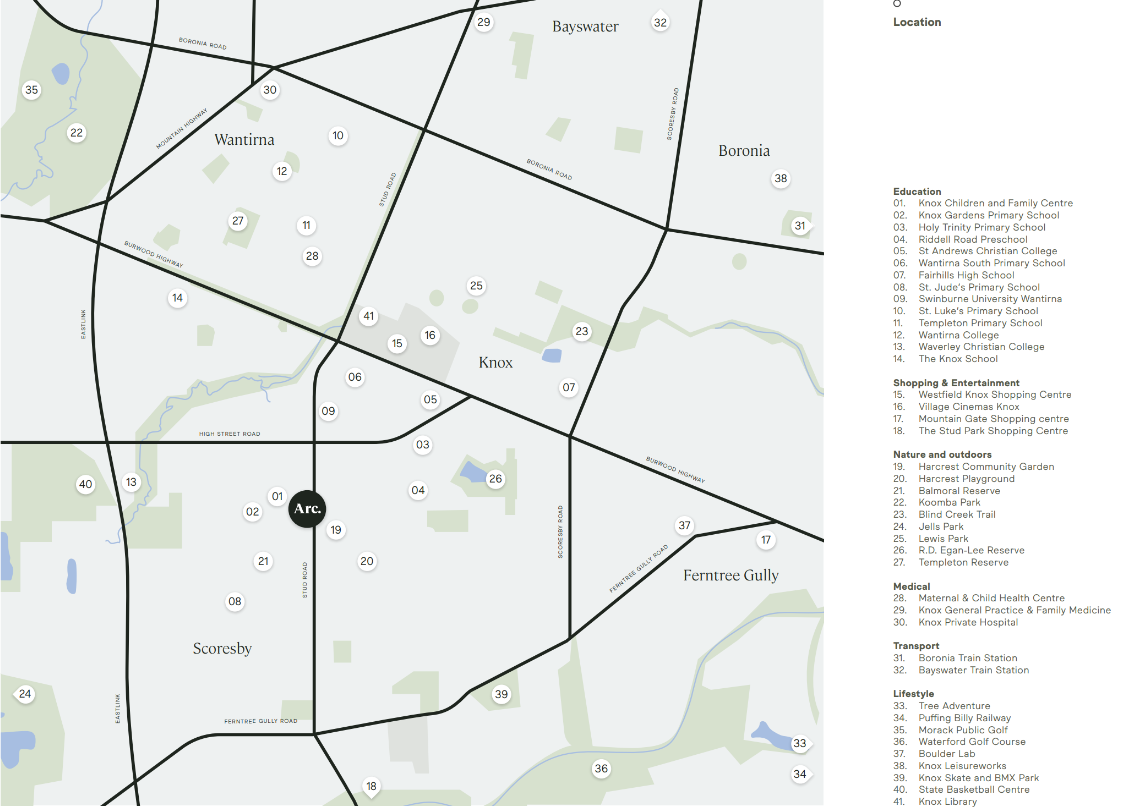Select map marker 07 Fairhills High School

(x=569, y=387)
